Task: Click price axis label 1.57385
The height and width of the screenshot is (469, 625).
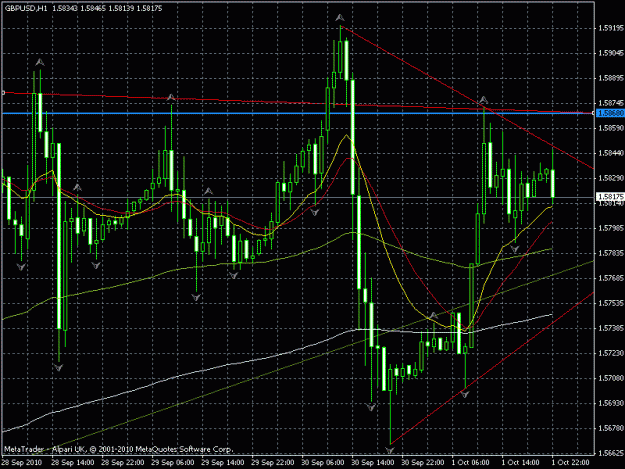Action: pyautogui.click(x=610, y=328)
